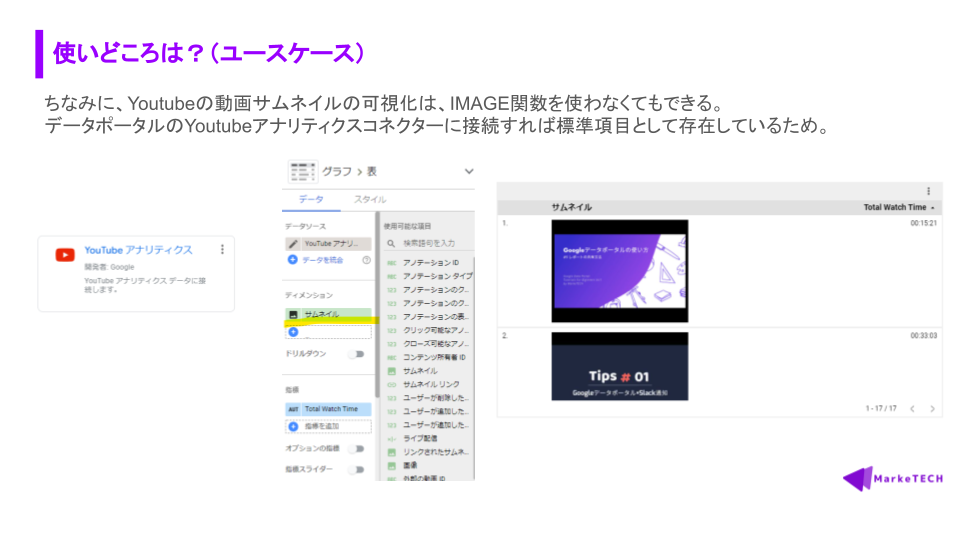Image resolution: width=960 pixels, height=540 pixels.
Task: Click the 00:33:03 watch time value
Action: pos(923,336)
